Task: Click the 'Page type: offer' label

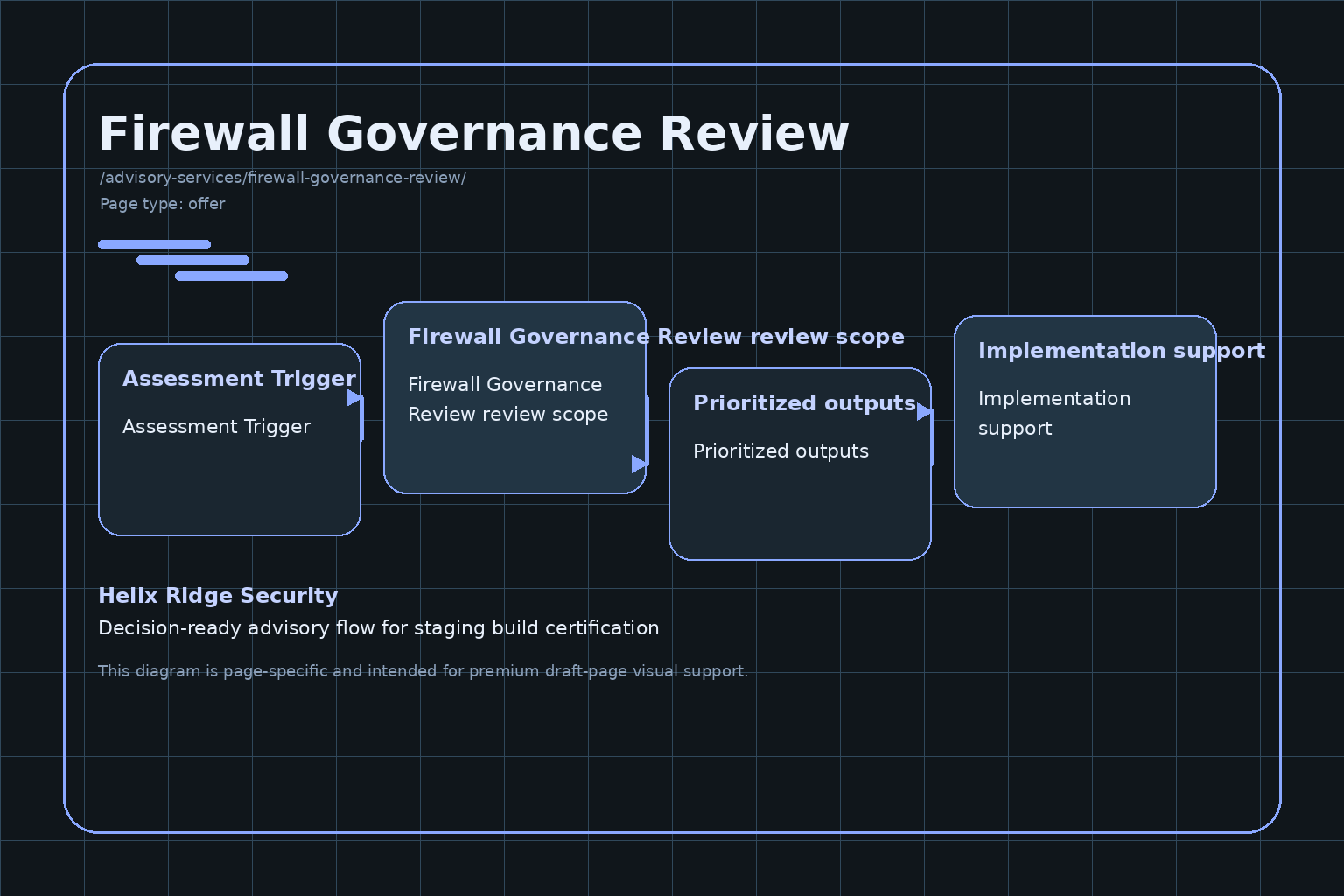Action: click(x=162, y=204)
